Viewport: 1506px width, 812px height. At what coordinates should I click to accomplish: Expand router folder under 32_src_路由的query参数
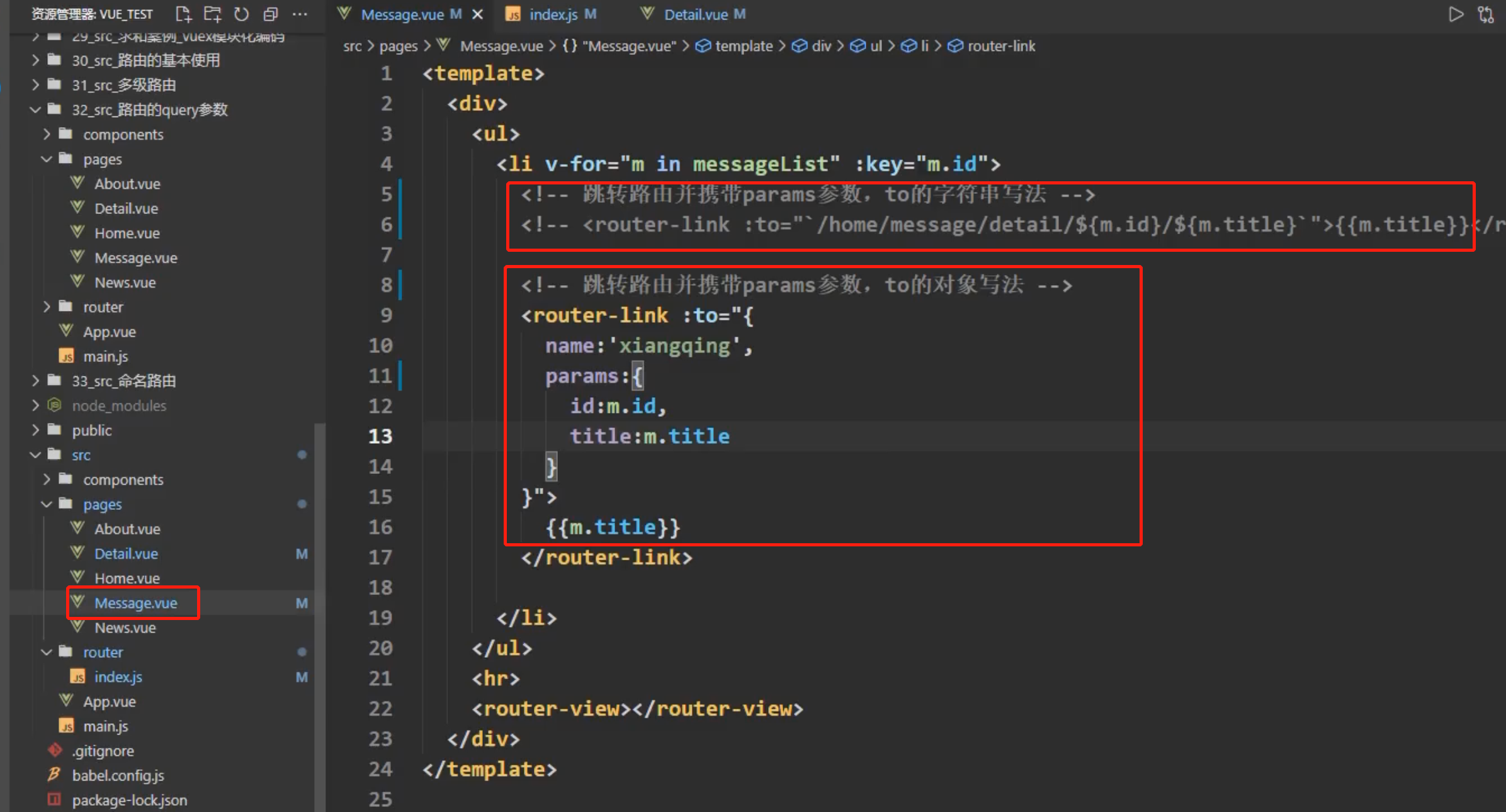coord(103,307)
